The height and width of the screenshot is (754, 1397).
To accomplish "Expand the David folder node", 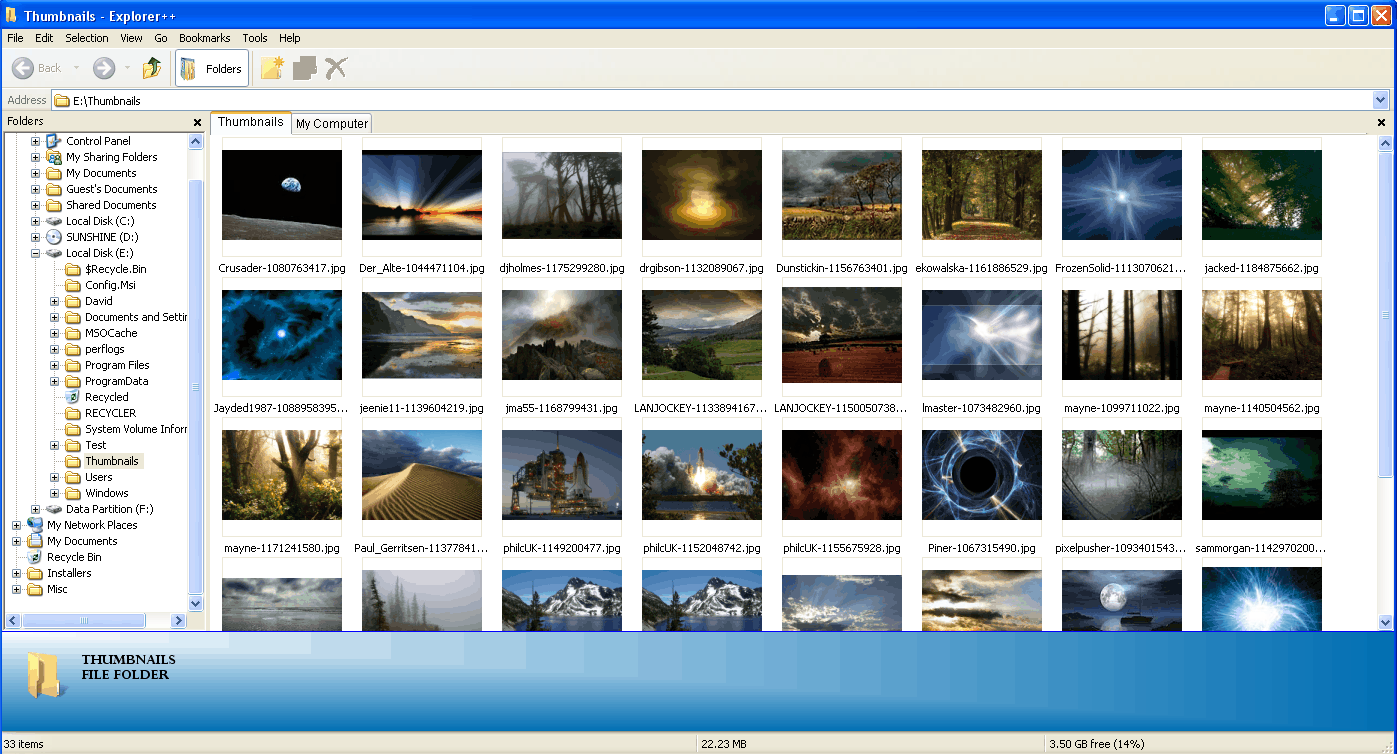I will 55,301.
